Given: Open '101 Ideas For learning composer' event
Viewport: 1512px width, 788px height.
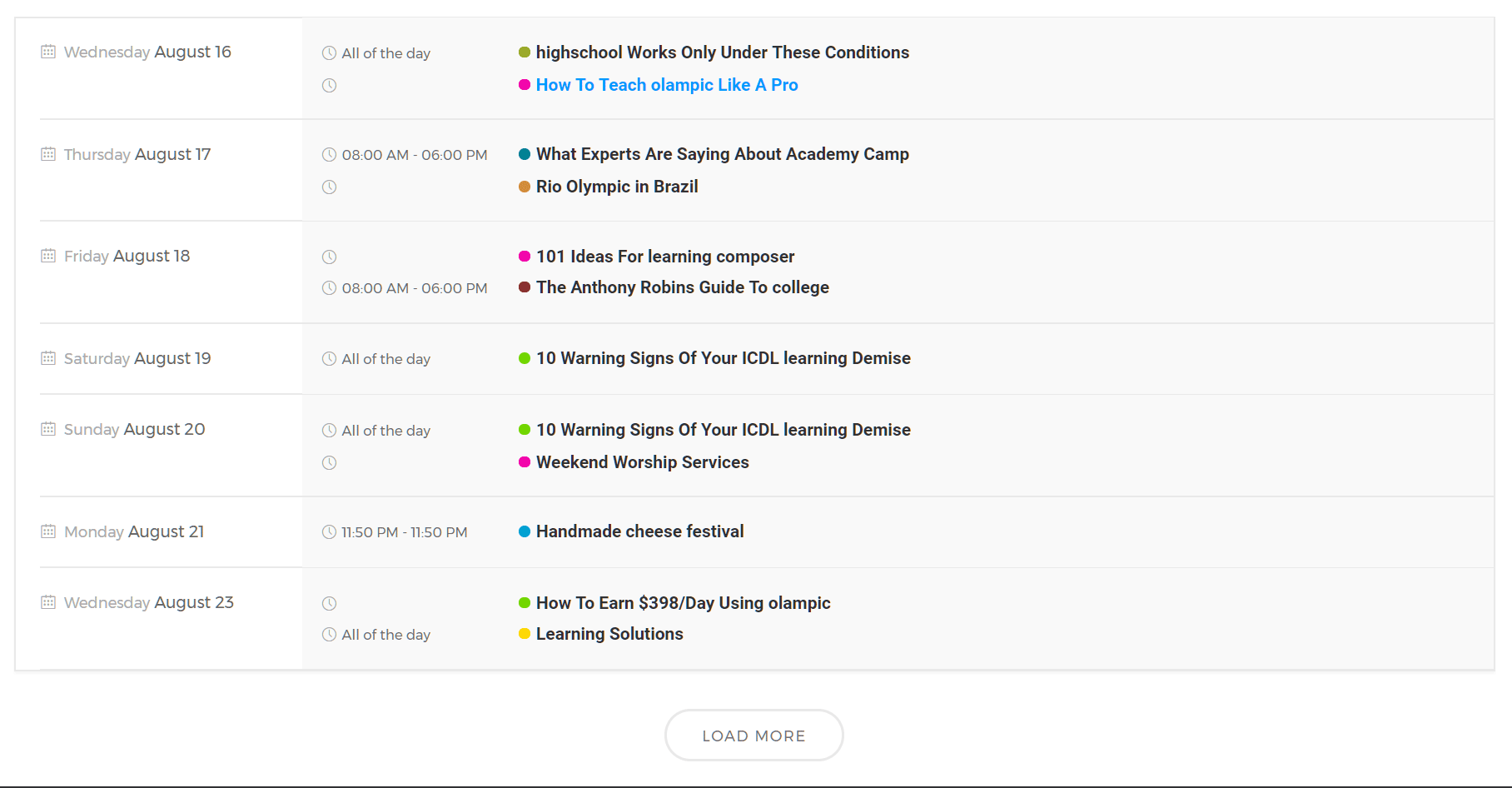Looking at the screenshot, I should point(664,257).
